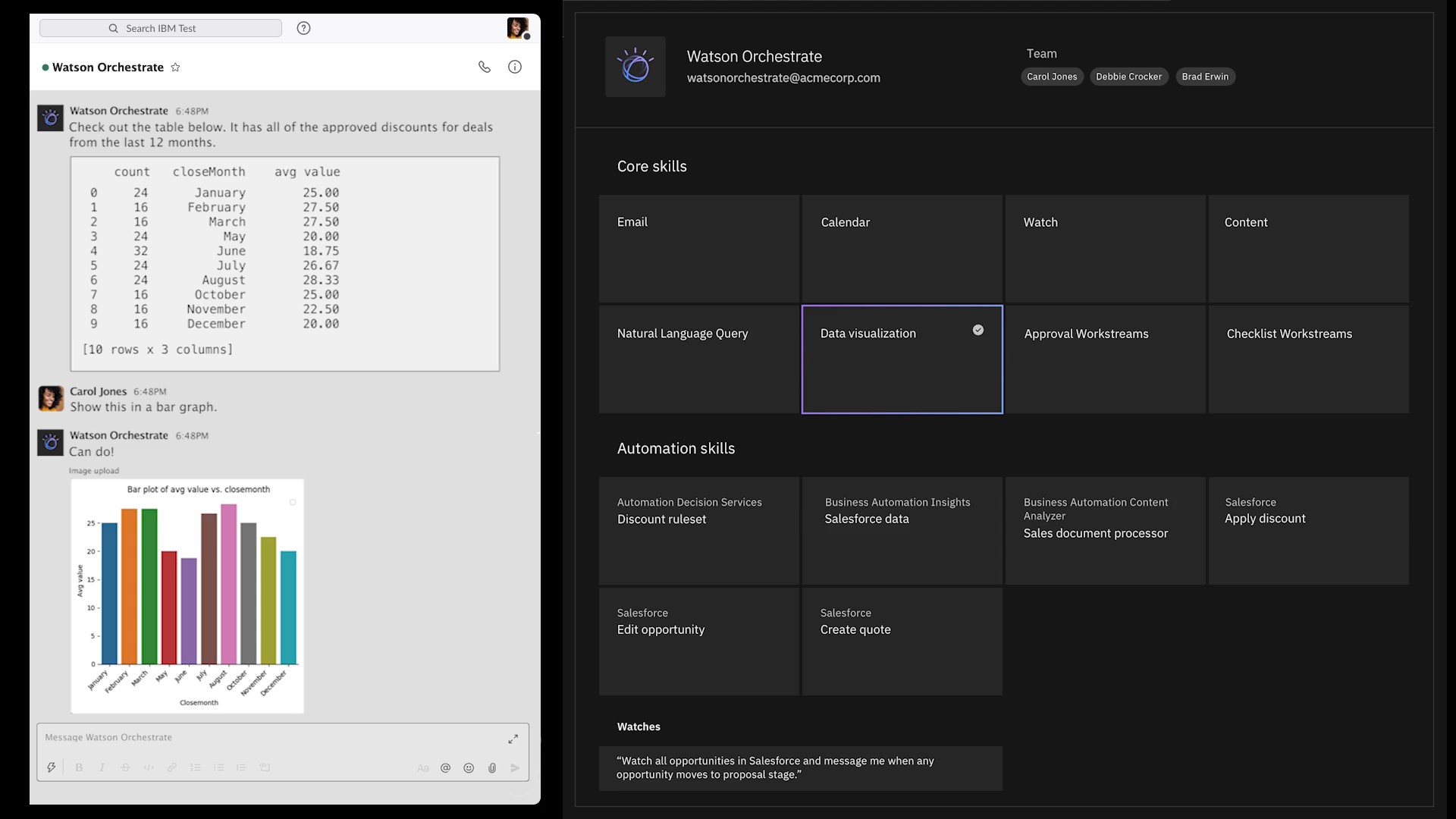
Task: Click the 'Watches' heading
Action: click(639, 726)
